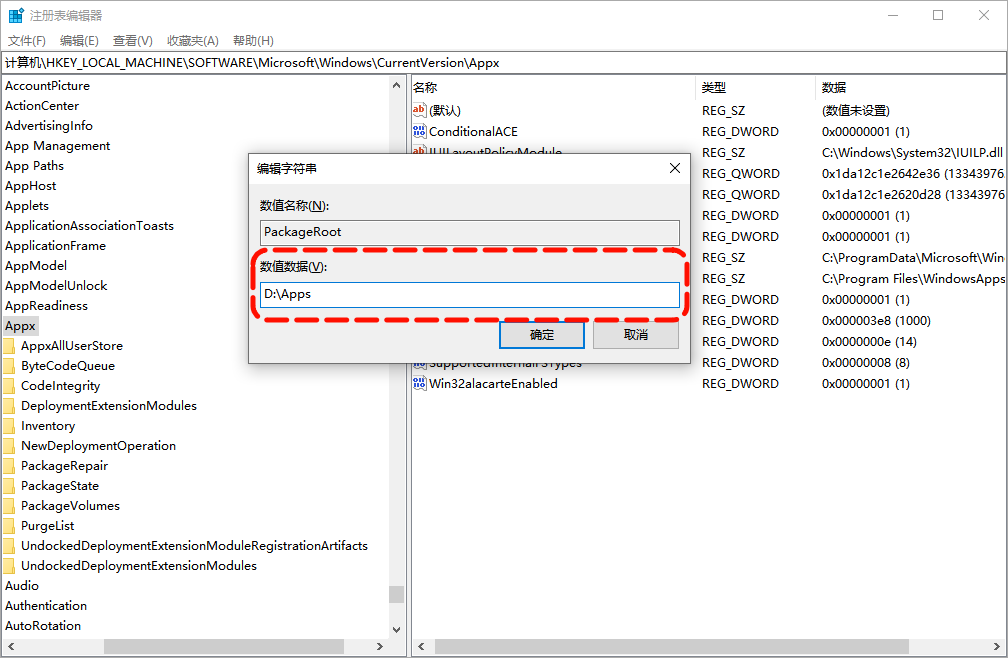
Task: Click the 数值数据 field containing D:\Apps
Action: pos(469,294)
